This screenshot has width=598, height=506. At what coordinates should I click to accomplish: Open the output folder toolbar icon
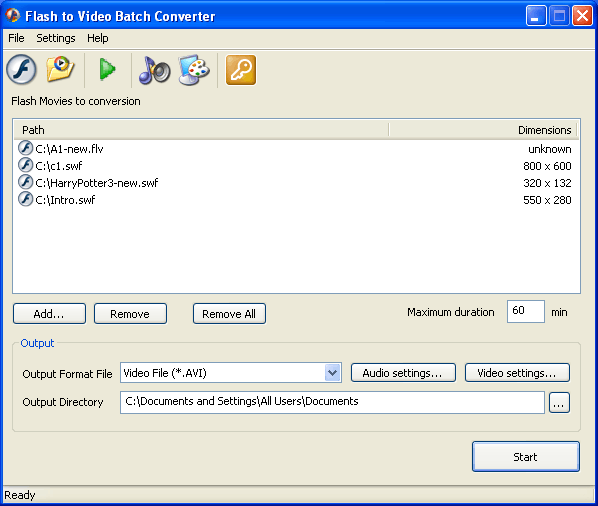click(x=60, y=69)
